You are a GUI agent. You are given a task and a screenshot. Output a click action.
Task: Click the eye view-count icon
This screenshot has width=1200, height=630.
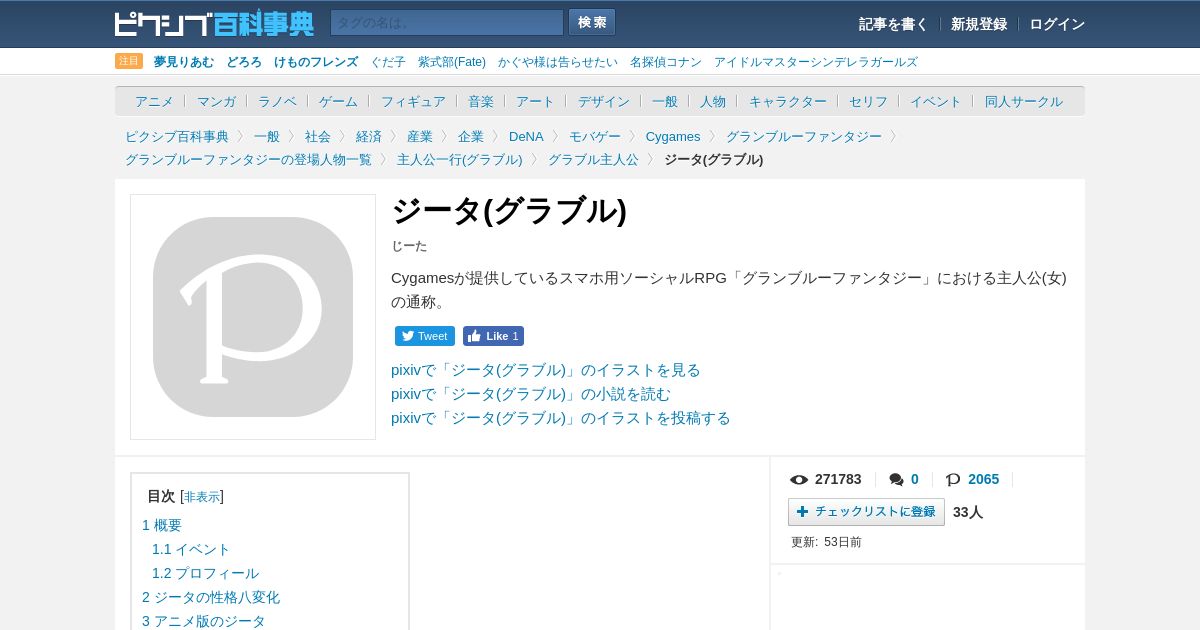(799, 480)
